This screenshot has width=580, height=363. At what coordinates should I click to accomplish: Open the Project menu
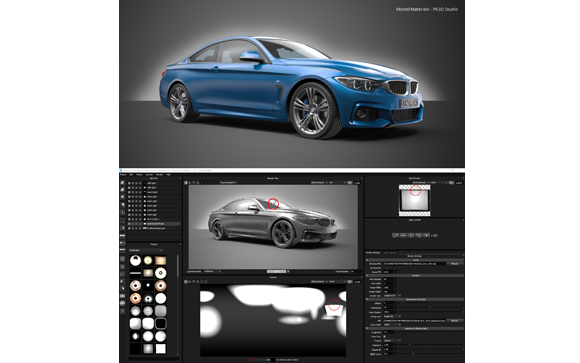coord(123,175)
